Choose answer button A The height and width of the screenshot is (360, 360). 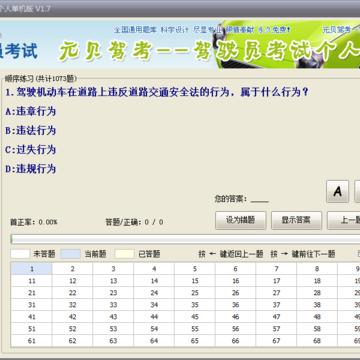click(337, 191)
